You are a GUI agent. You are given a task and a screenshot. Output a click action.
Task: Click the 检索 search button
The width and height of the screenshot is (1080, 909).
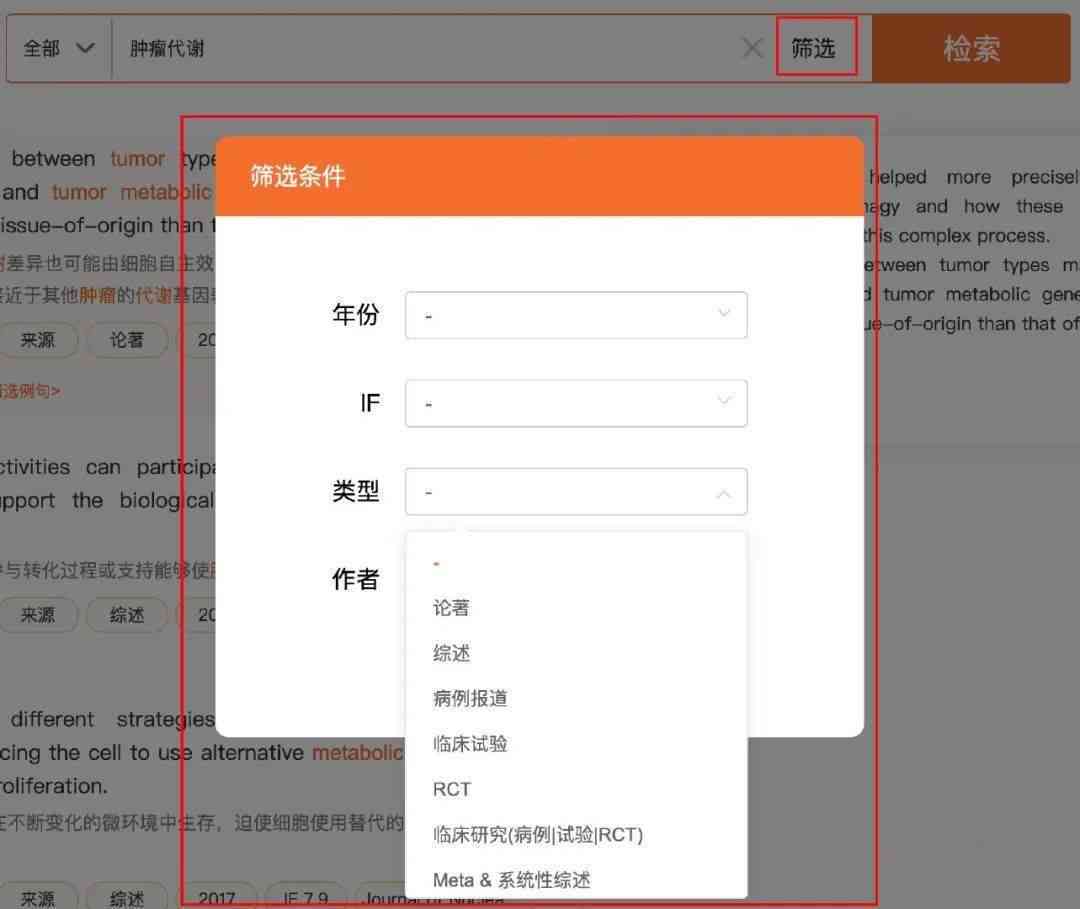coord(971,49)
